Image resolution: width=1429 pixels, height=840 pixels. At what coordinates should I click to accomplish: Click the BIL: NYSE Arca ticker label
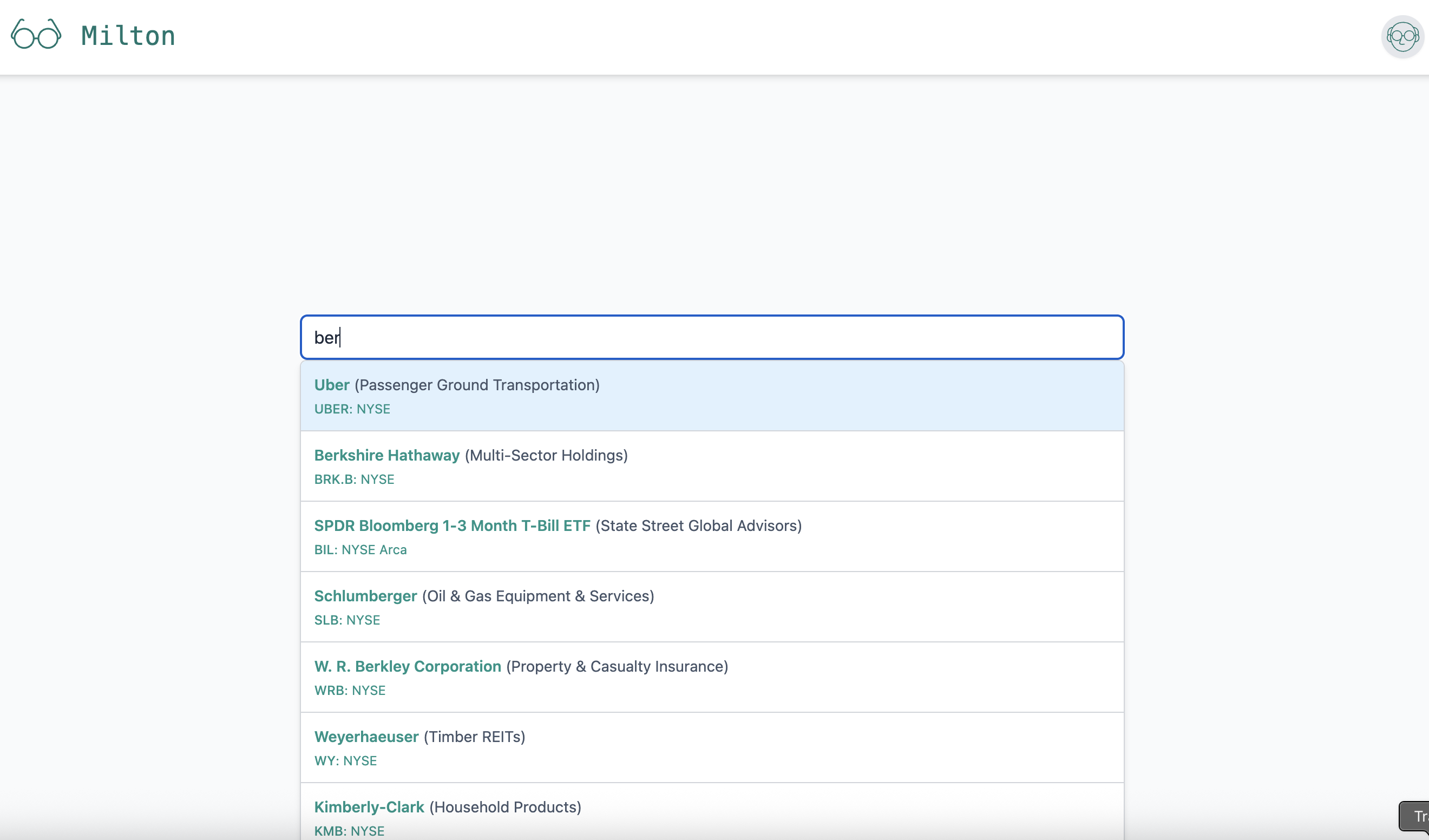(x=360, y=549)
